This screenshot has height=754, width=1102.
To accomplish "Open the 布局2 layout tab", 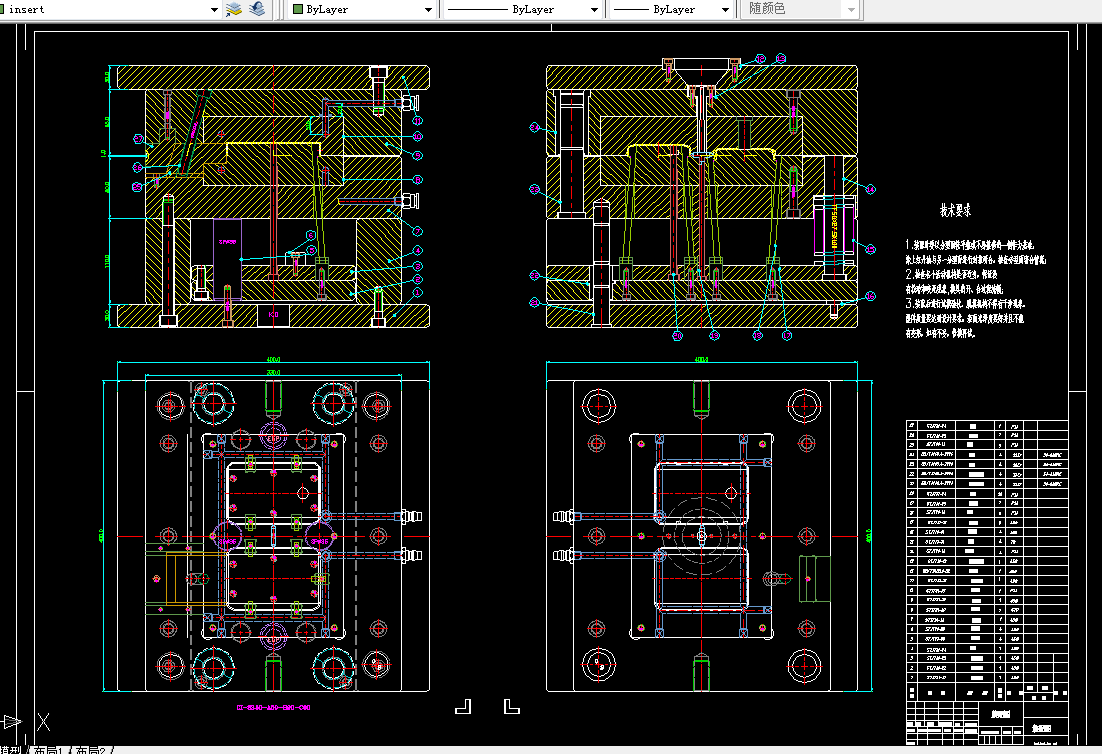I will [x=91, y=750].
